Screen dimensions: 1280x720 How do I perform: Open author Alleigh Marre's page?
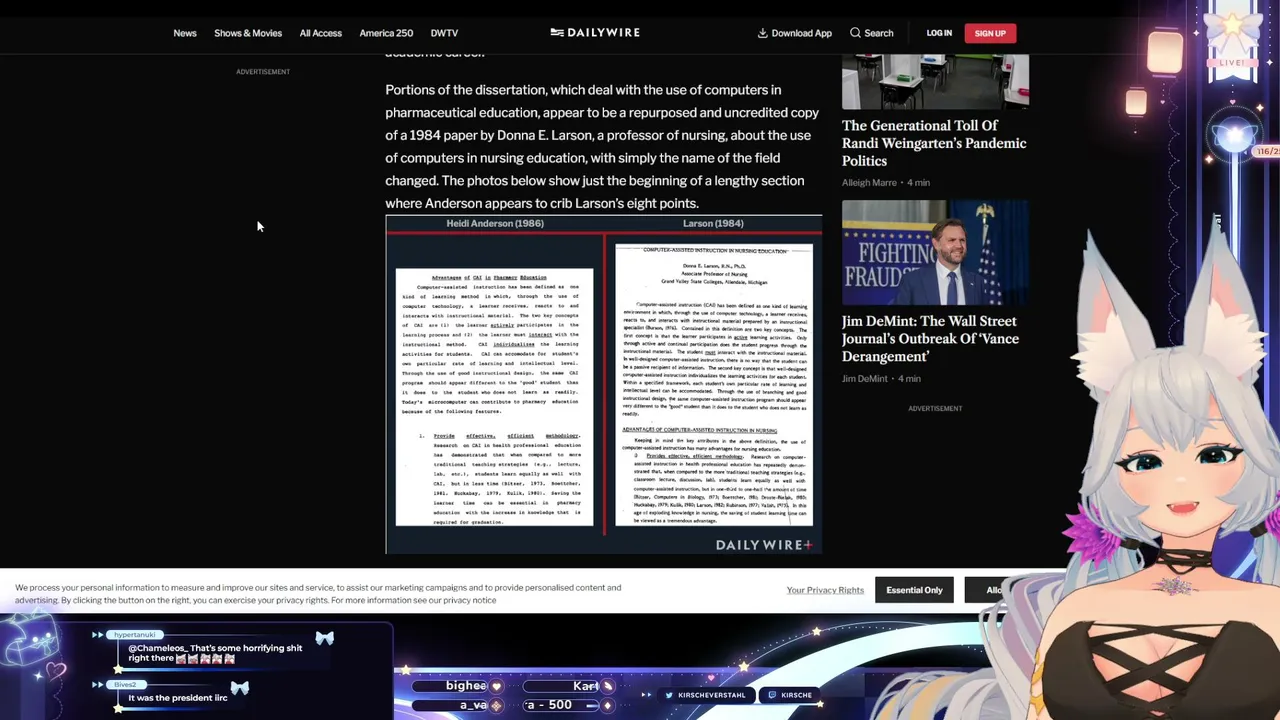point(869,183)
